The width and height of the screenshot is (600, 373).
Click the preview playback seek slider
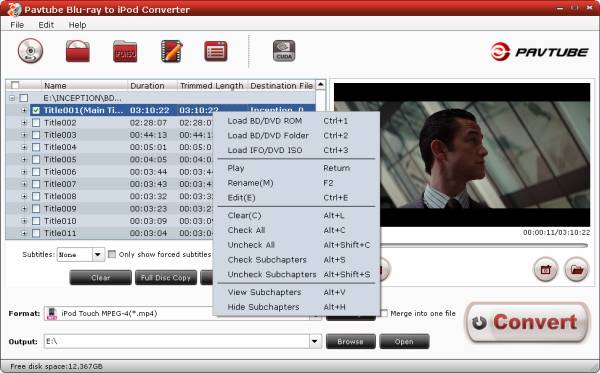[x=484, y=245]
